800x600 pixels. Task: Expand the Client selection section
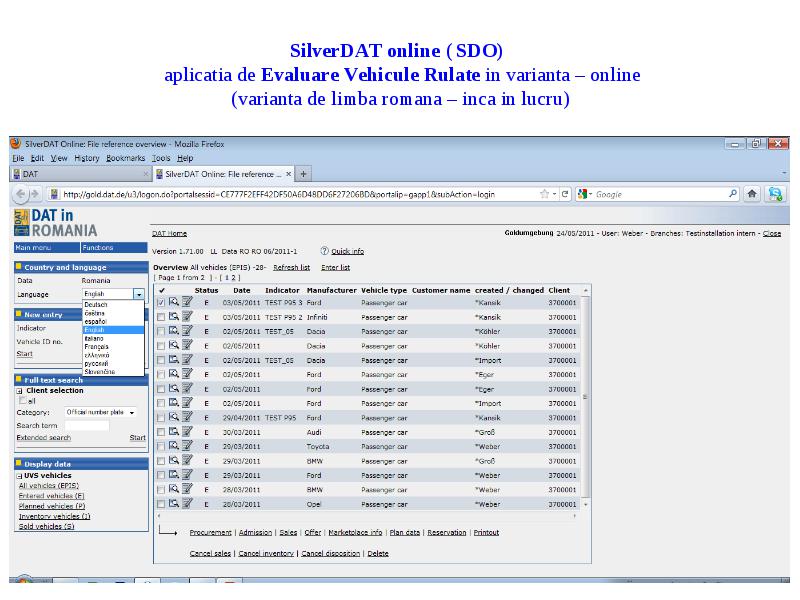(19, 391)
